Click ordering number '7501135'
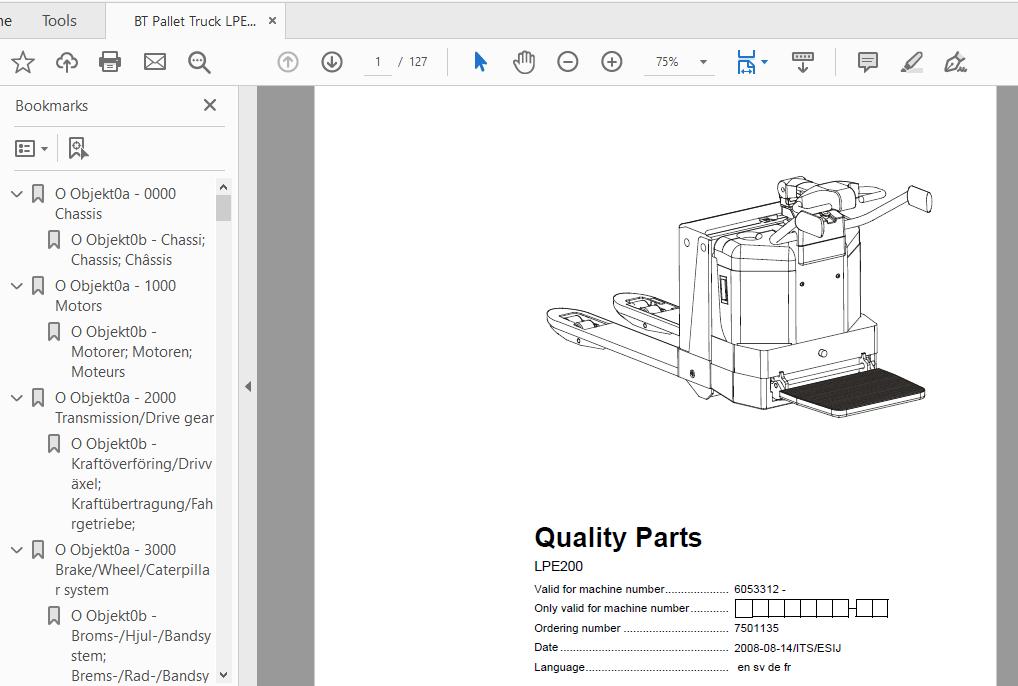The image size is (1018, 686). pyautogui.click(x=756, y=628)
